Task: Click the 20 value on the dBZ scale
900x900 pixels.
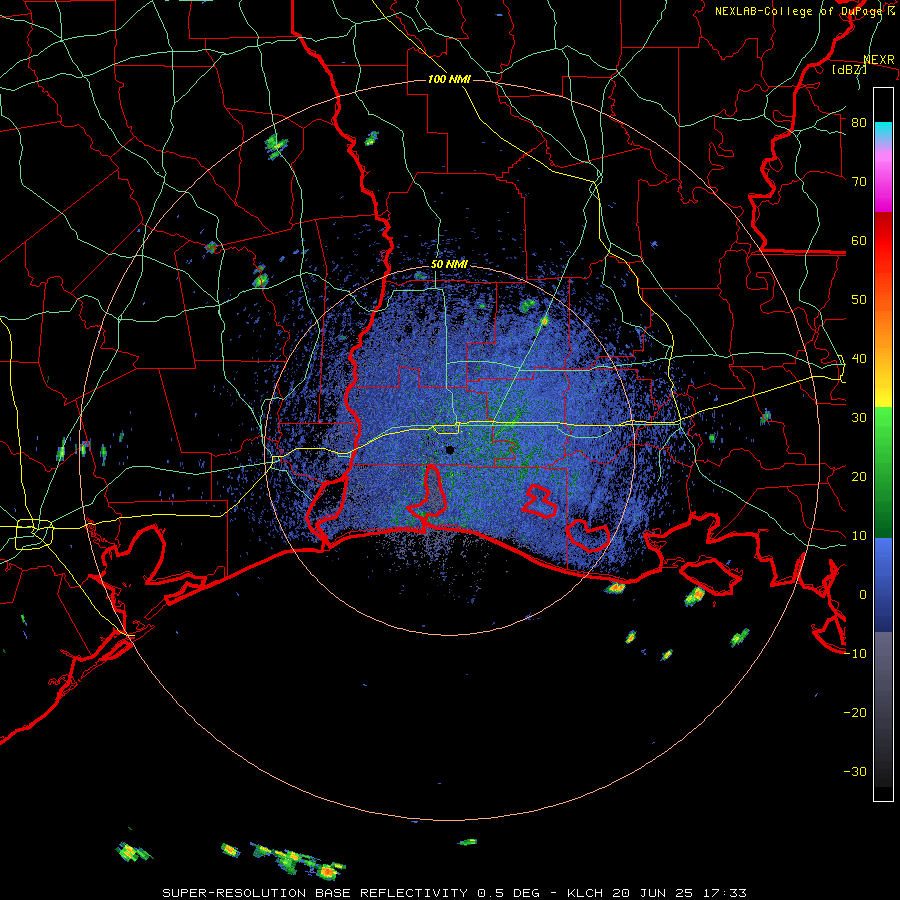Action: (859, 477)
